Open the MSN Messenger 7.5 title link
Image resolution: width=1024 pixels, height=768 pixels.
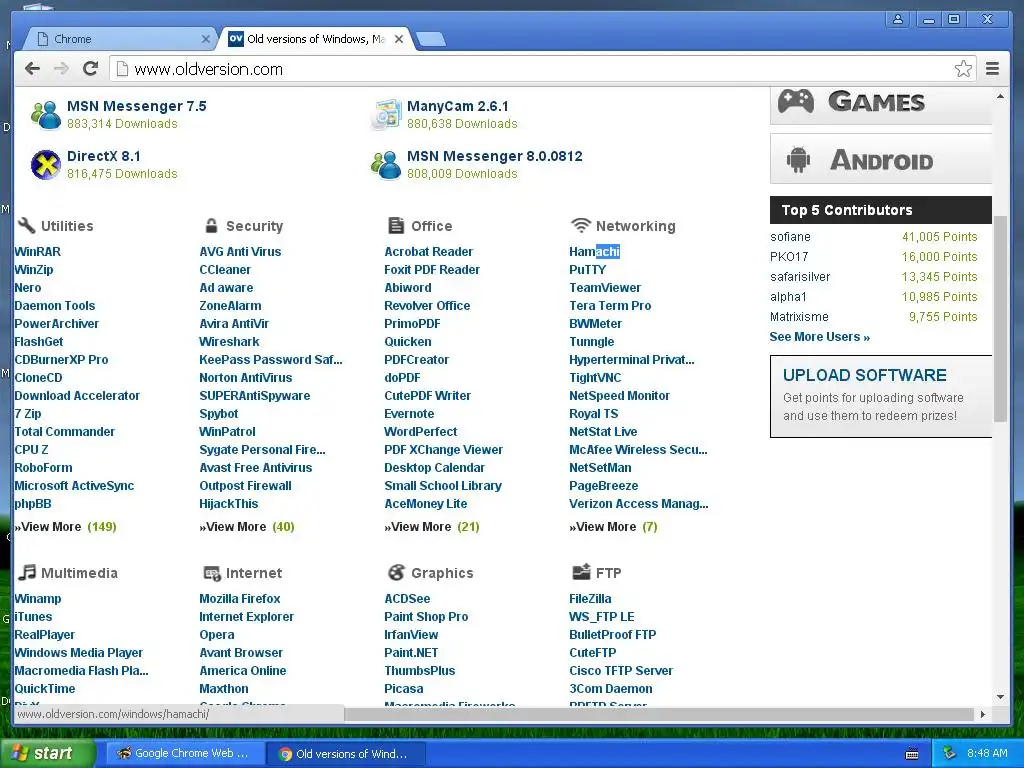[136, 106]
